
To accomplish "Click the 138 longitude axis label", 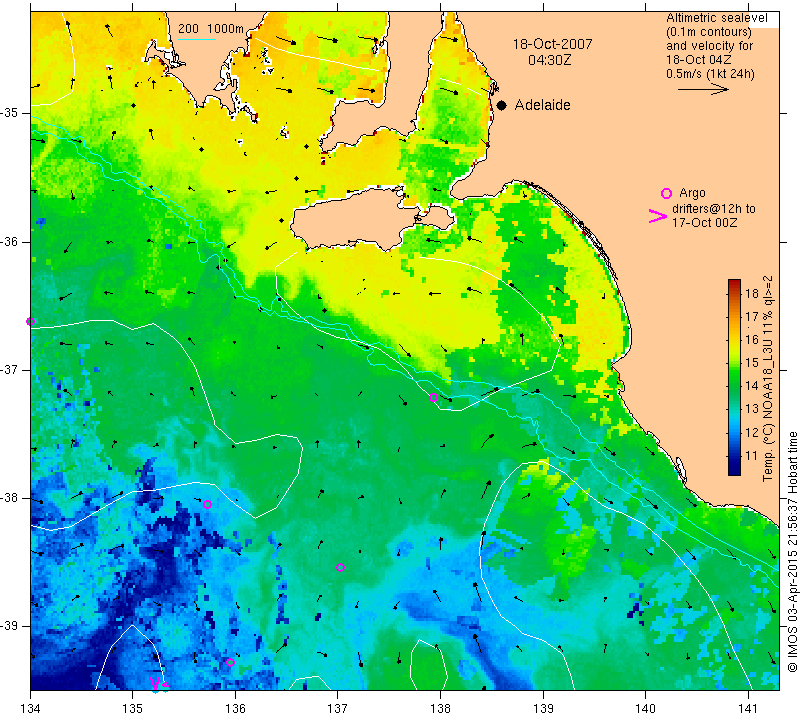I will 440,709.
